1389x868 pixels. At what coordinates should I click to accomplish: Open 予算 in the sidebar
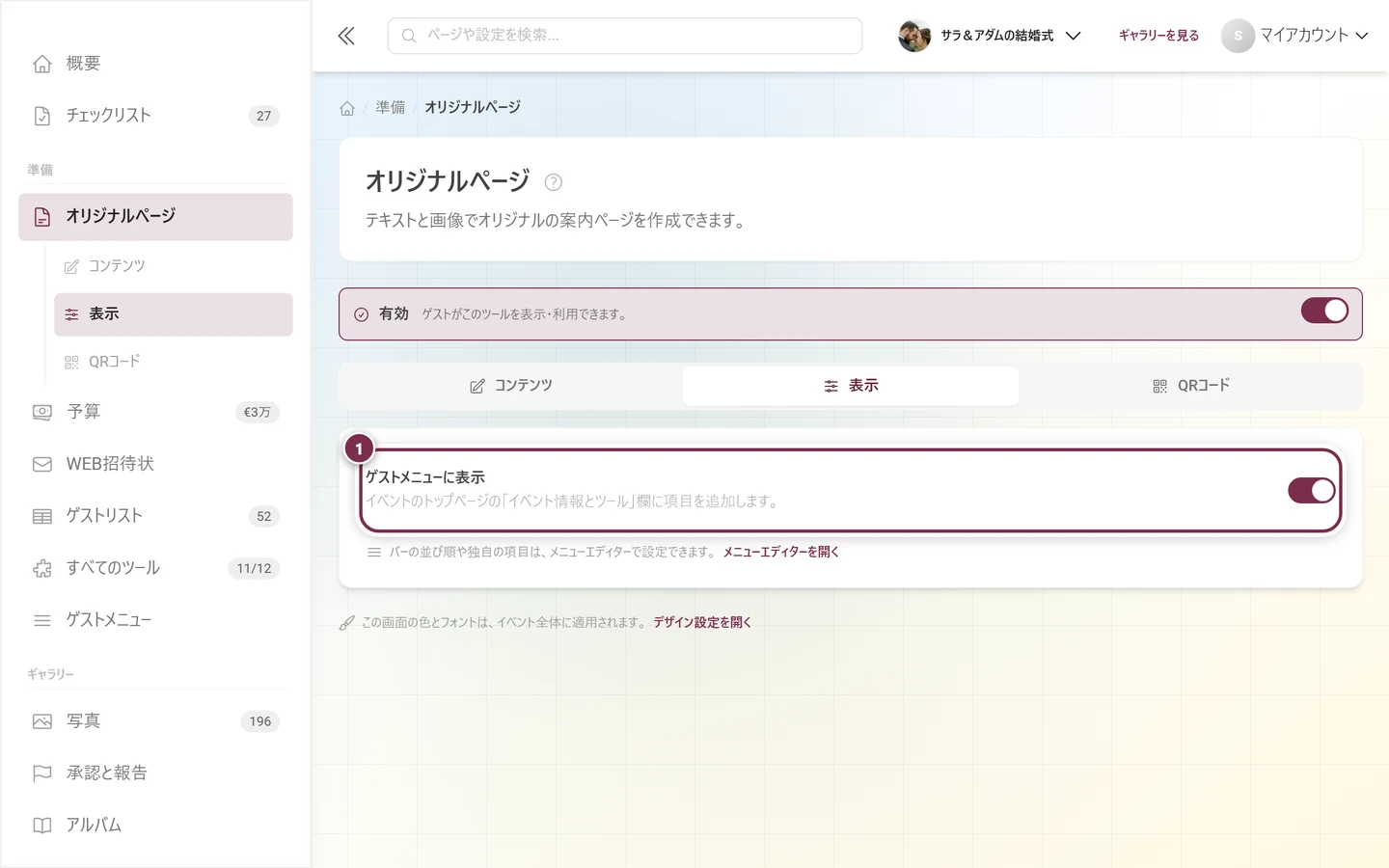point(155,412)
